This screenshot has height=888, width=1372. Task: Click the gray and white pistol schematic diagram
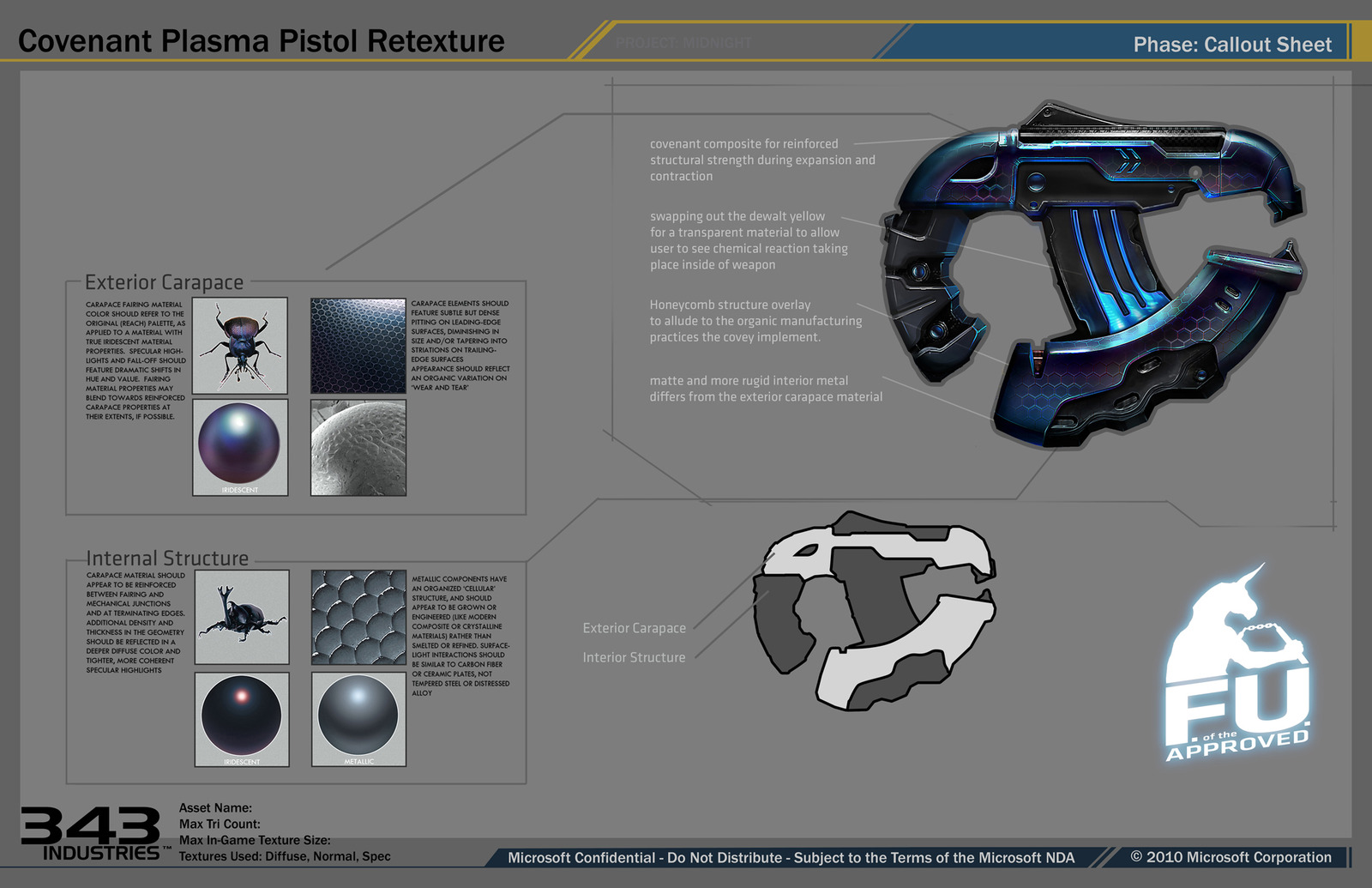click(875, 610)
